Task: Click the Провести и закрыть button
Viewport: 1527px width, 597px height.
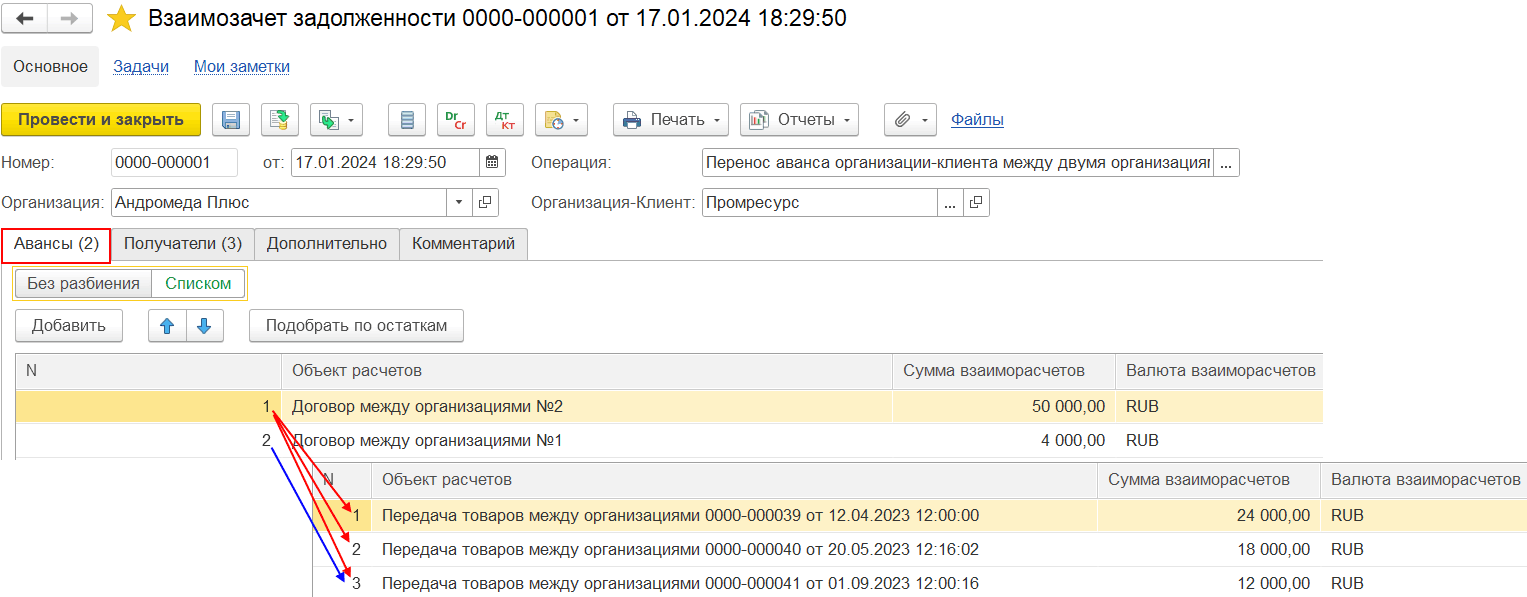Action: (101, 120)
